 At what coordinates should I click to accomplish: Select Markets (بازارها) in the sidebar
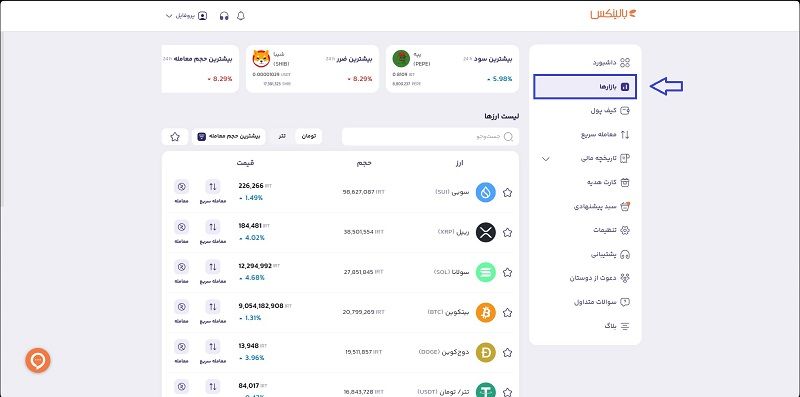pyautogui.click(x=585, y=86)
